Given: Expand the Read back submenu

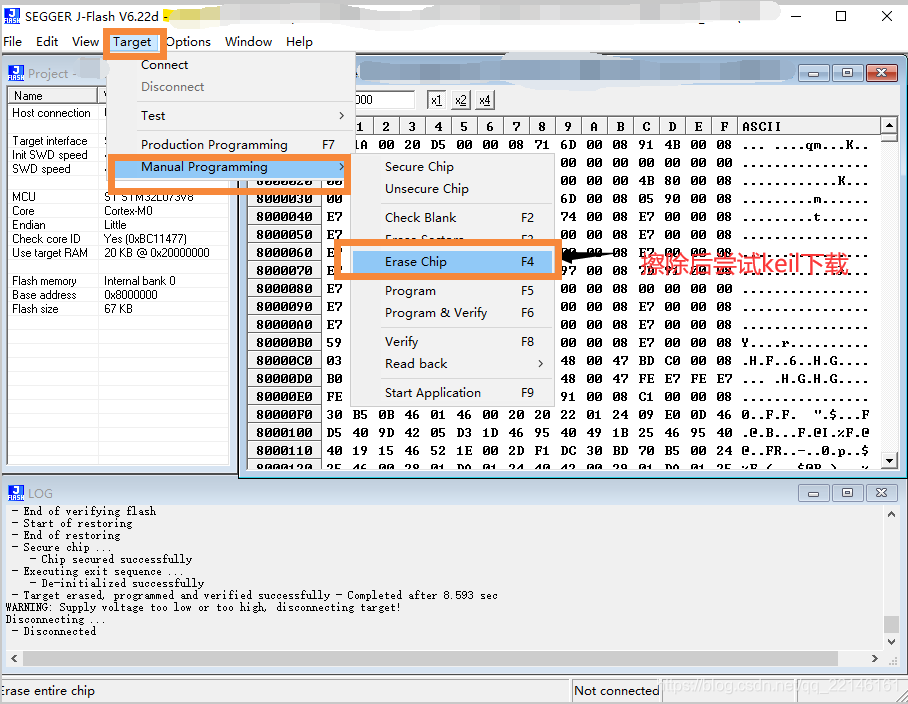Looking at the screenshot, I should [452, 364].
